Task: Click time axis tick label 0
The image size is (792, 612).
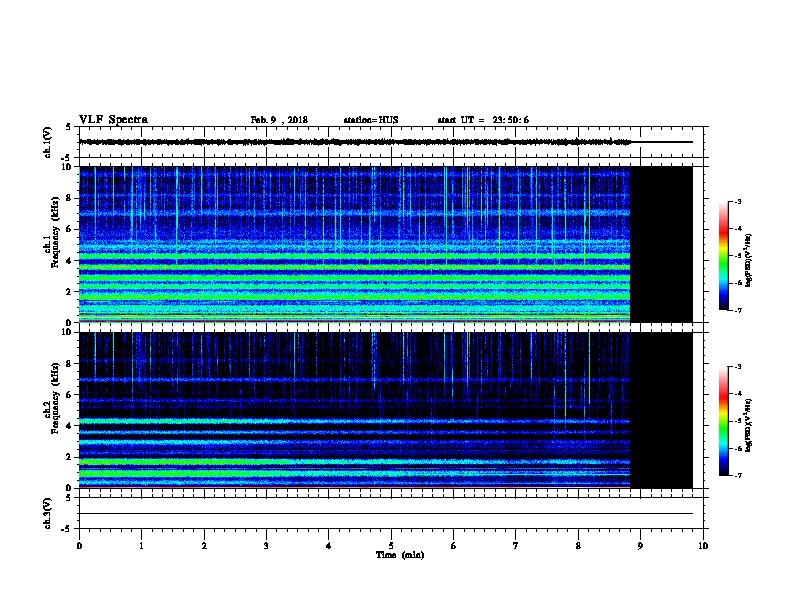Action: point(79,546)
